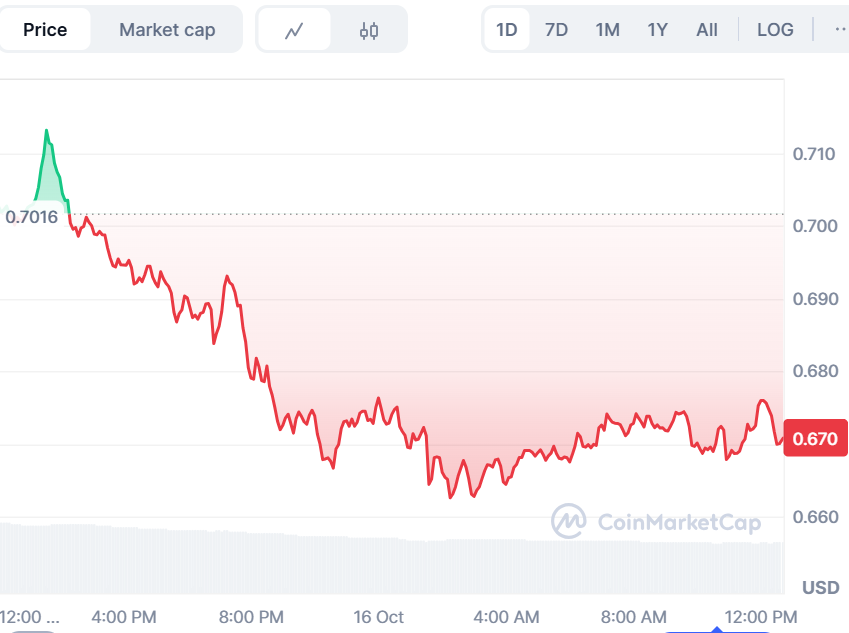Select the Price tab
This screenshot has width=849, height=633.
[x=47, y=29]
